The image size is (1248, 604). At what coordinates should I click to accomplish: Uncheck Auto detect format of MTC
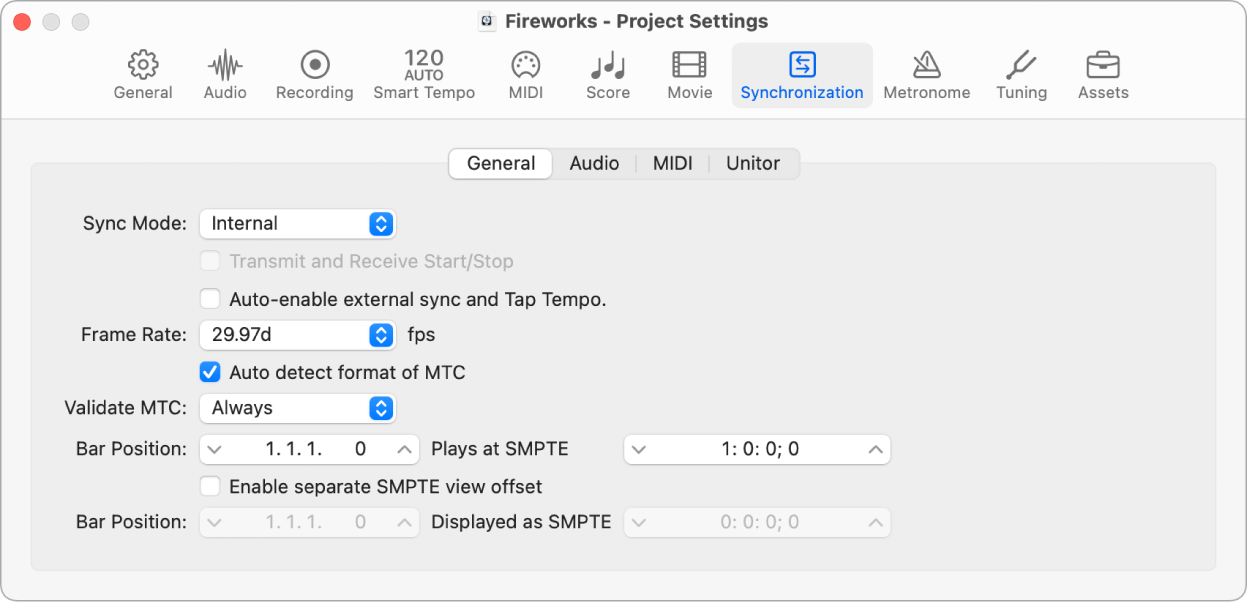pyautogui.click(x=210, y=372)
